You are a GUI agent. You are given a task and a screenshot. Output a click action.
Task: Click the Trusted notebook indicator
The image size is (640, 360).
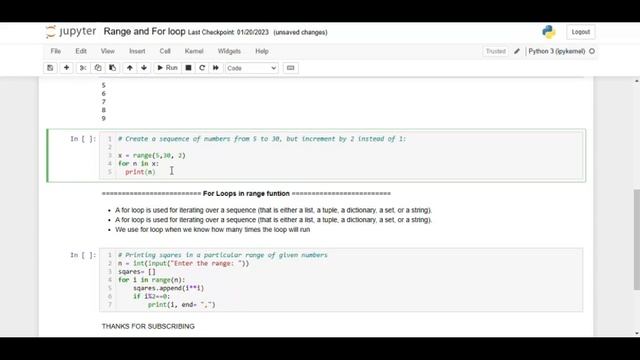[x=496, y=51]
